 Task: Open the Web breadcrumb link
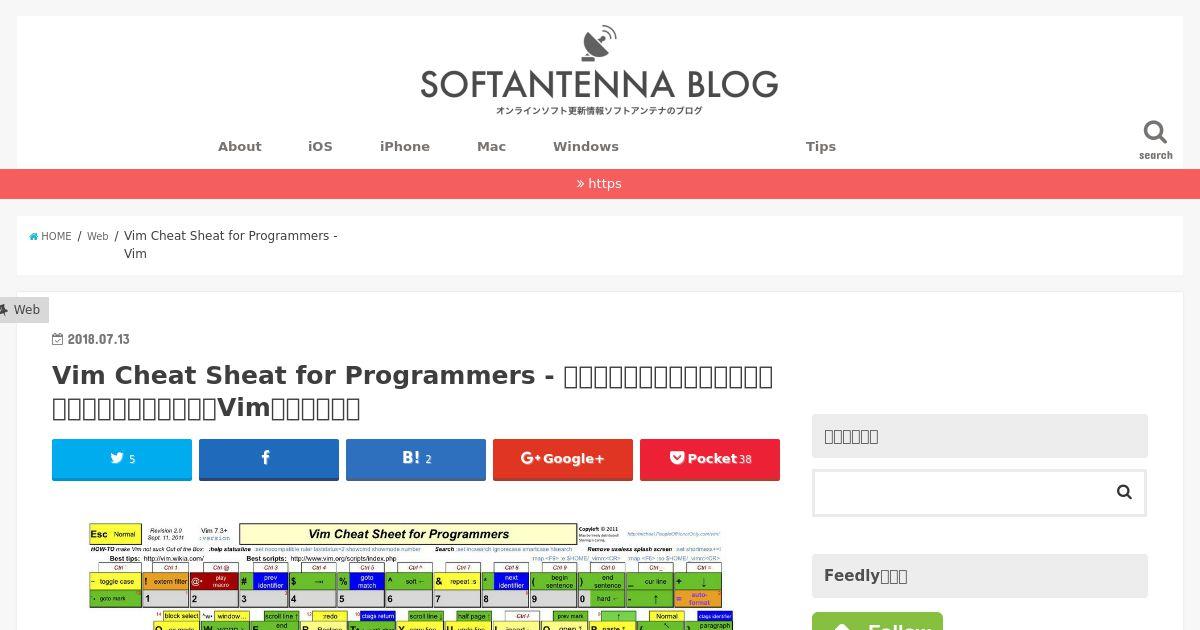[97, 237]
